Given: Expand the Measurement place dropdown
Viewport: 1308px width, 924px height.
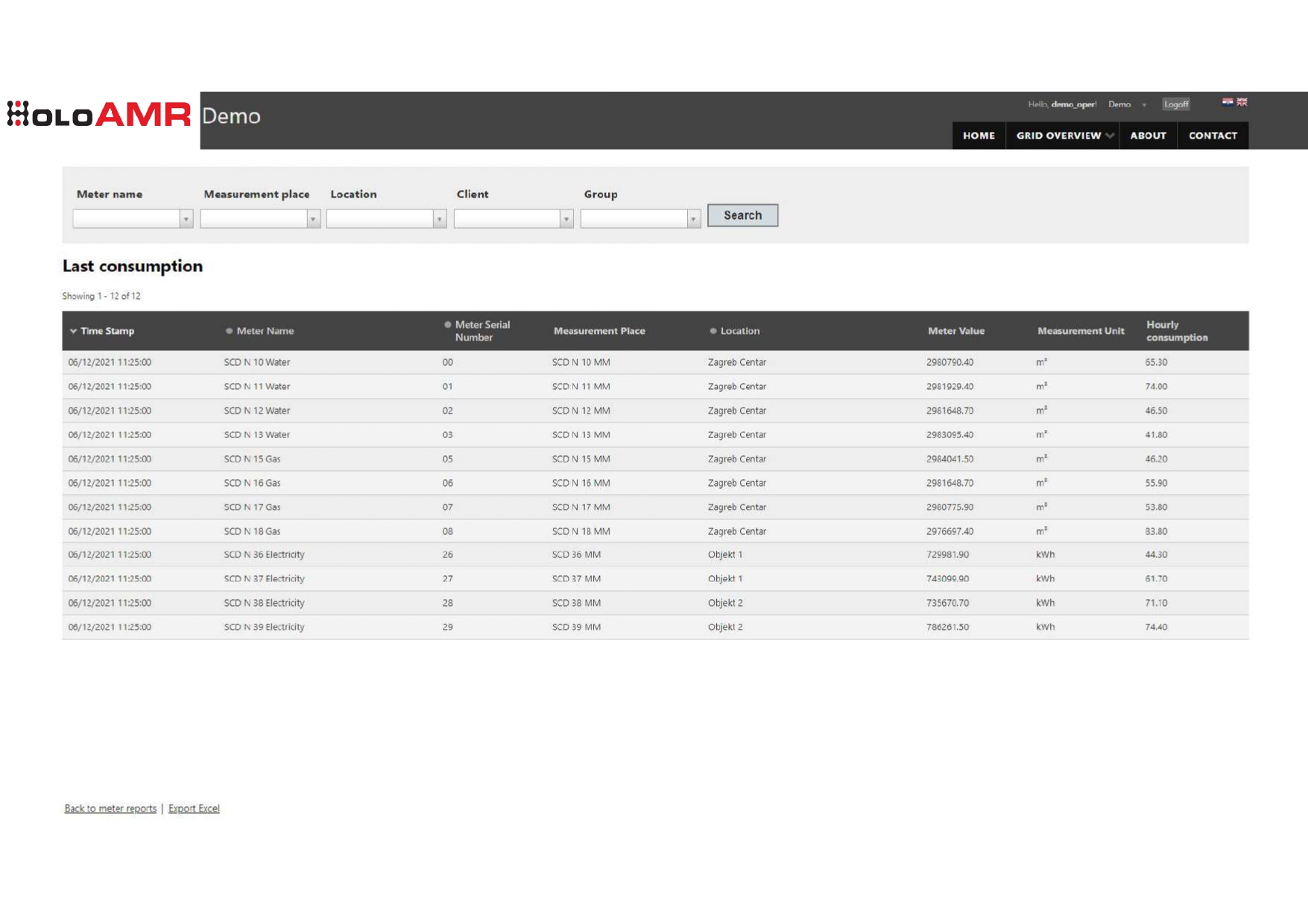Looking at the screenshot, I should [313, 219].
